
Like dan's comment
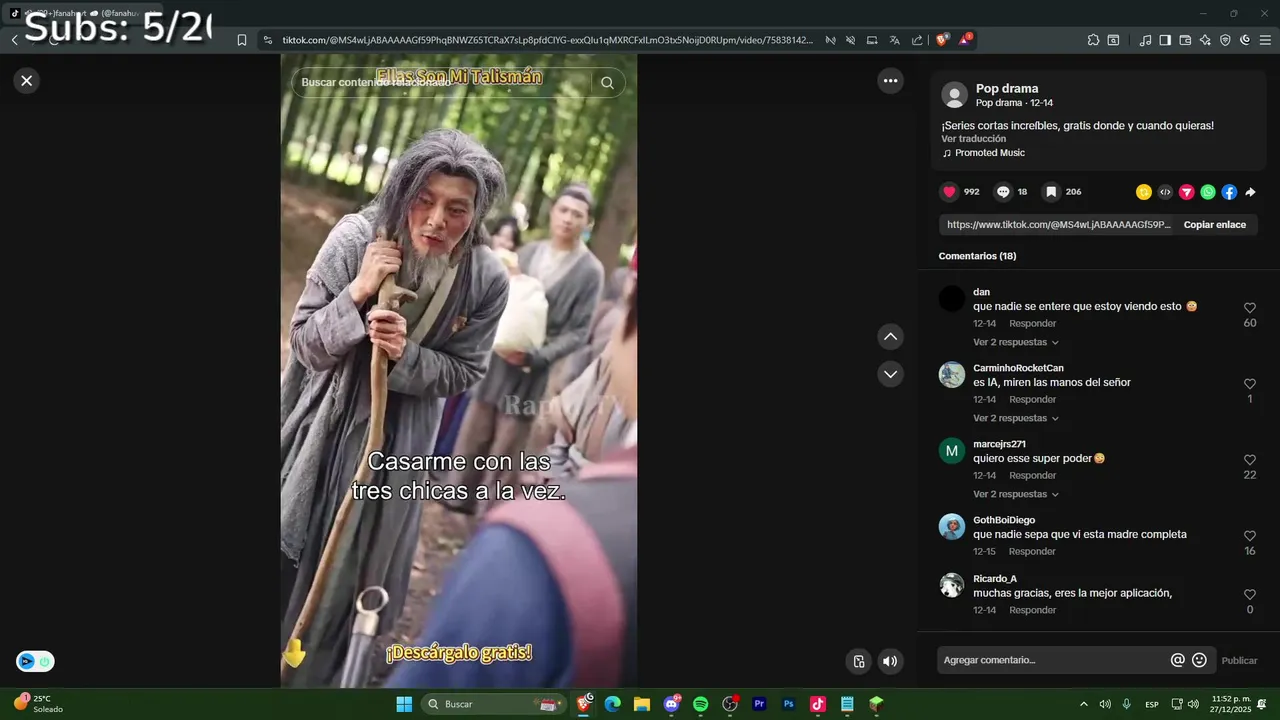(1249, 308)
